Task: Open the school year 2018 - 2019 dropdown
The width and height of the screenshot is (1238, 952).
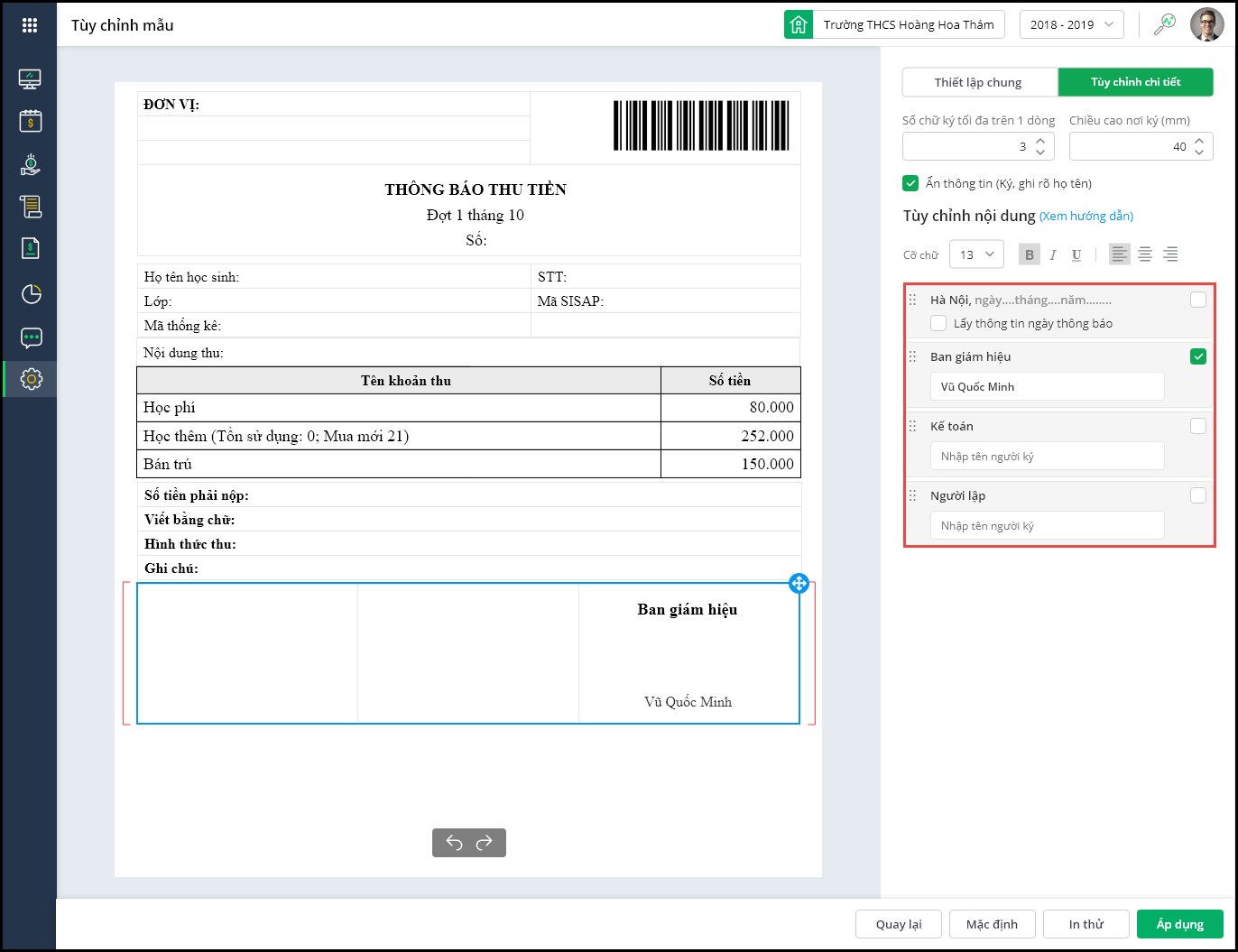Action: click(1071, 25)
